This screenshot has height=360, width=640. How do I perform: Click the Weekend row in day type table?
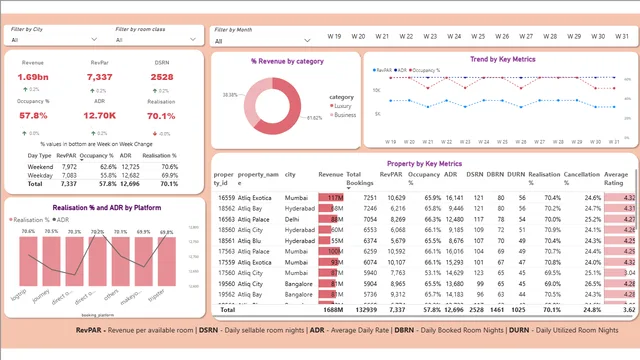click(x=103, y=167)
